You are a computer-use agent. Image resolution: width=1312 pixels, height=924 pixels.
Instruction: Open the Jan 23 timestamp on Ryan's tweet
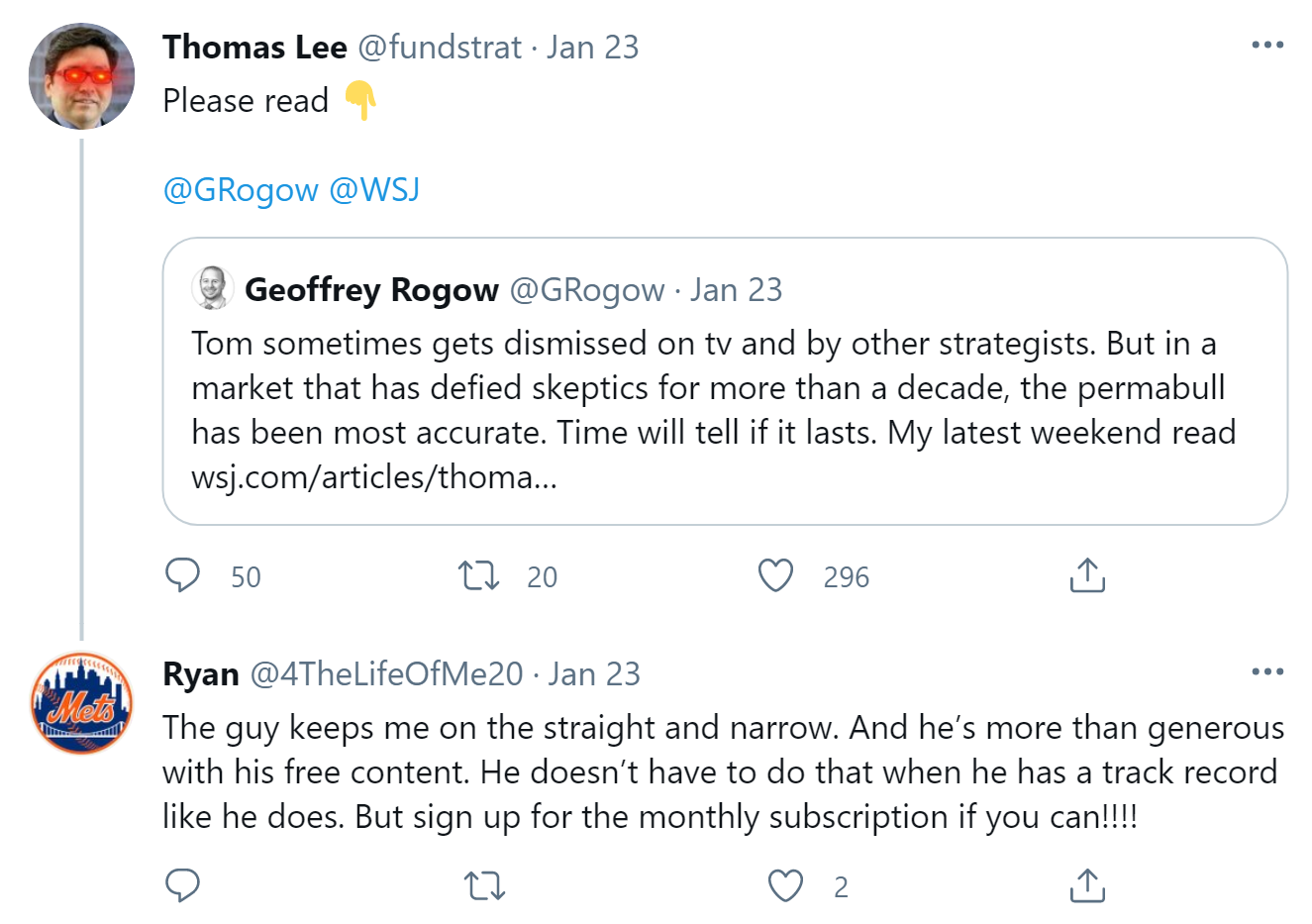point(594,673)
